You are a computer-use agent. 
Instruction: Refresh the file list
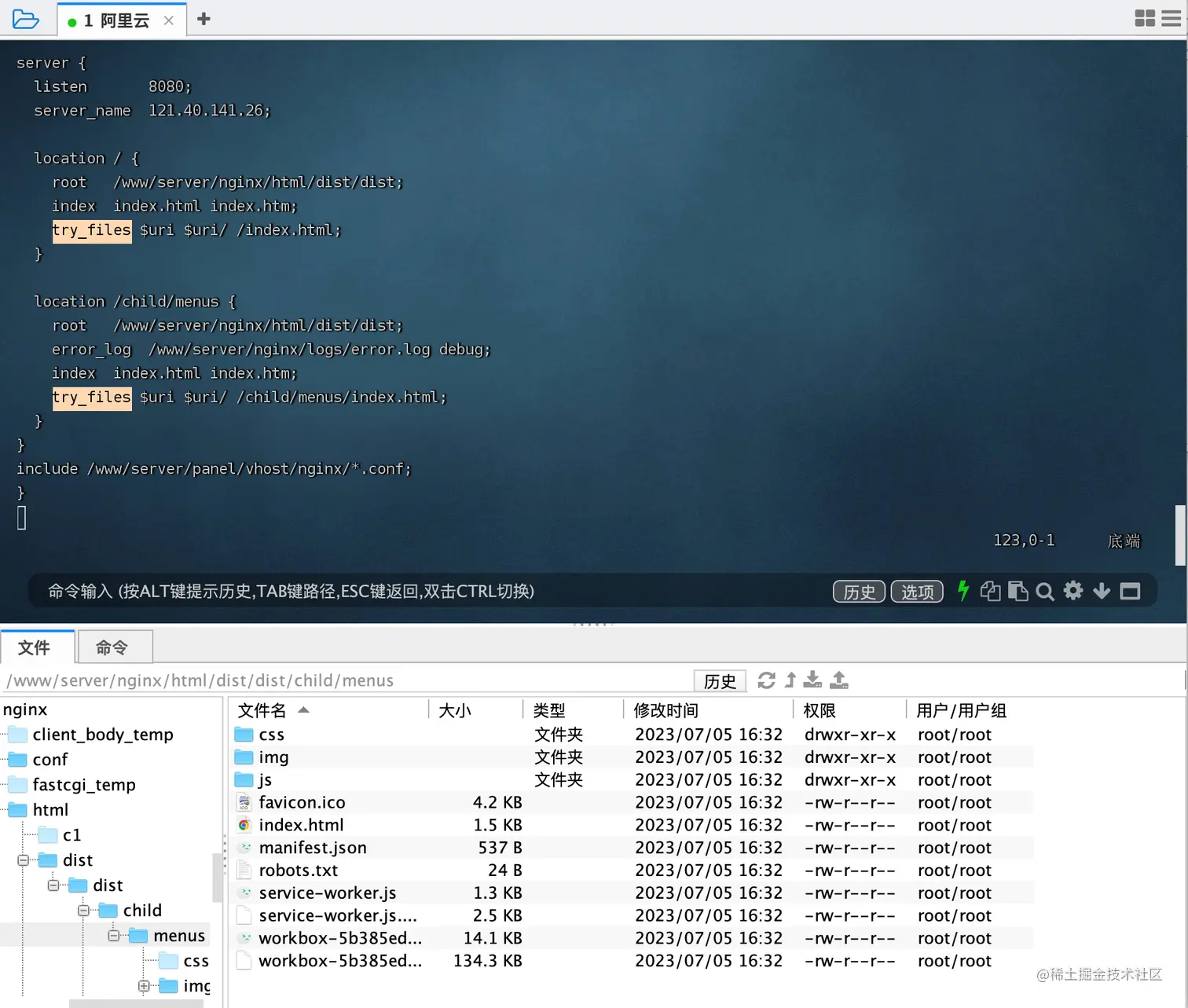[766, 680]
